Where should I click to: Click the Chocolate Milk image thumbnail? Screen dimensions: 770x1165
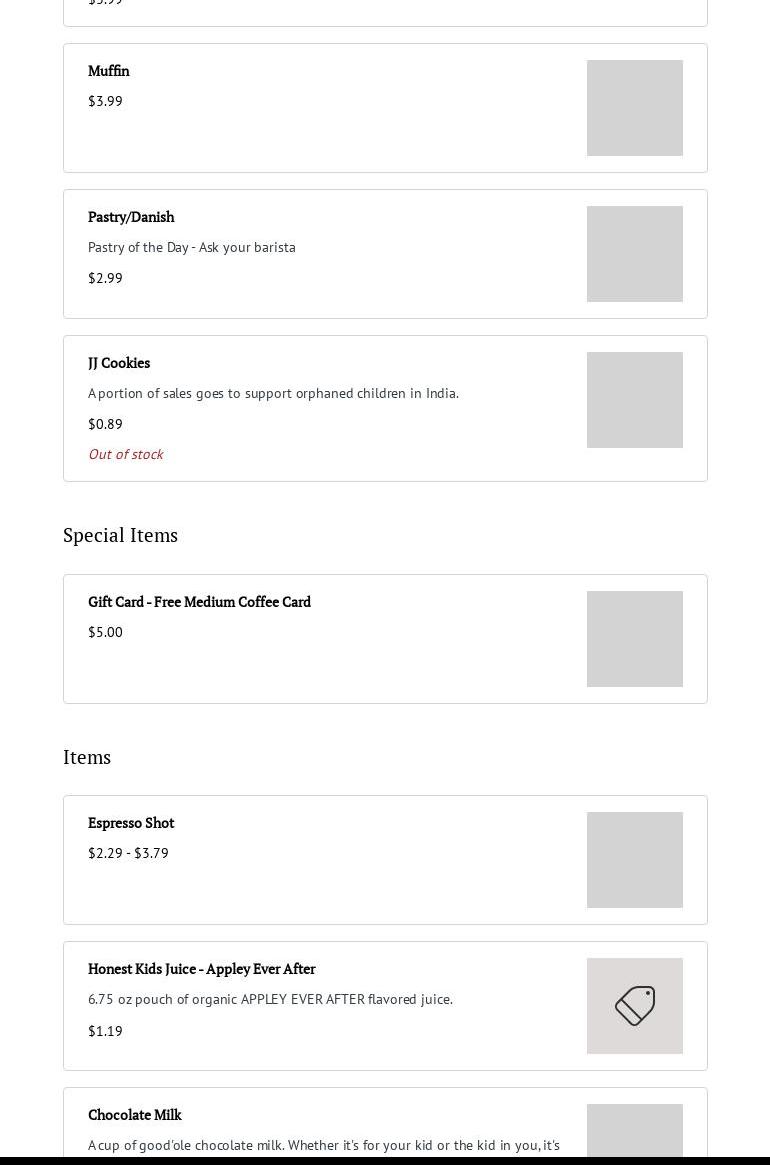click(x=635, y=1130)
